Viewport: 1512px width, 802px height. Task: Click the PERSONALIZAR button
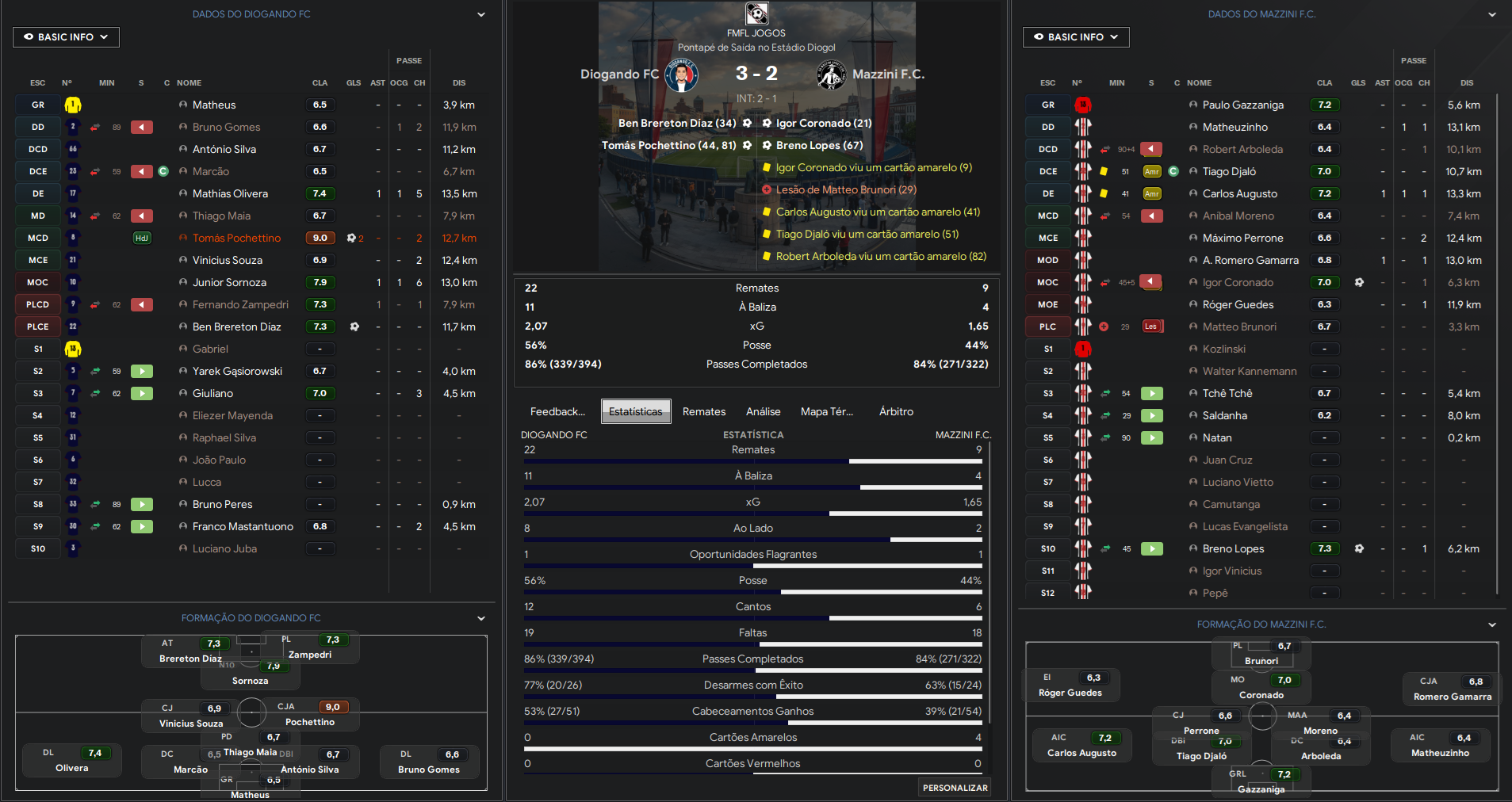click(x=955, y=788)
